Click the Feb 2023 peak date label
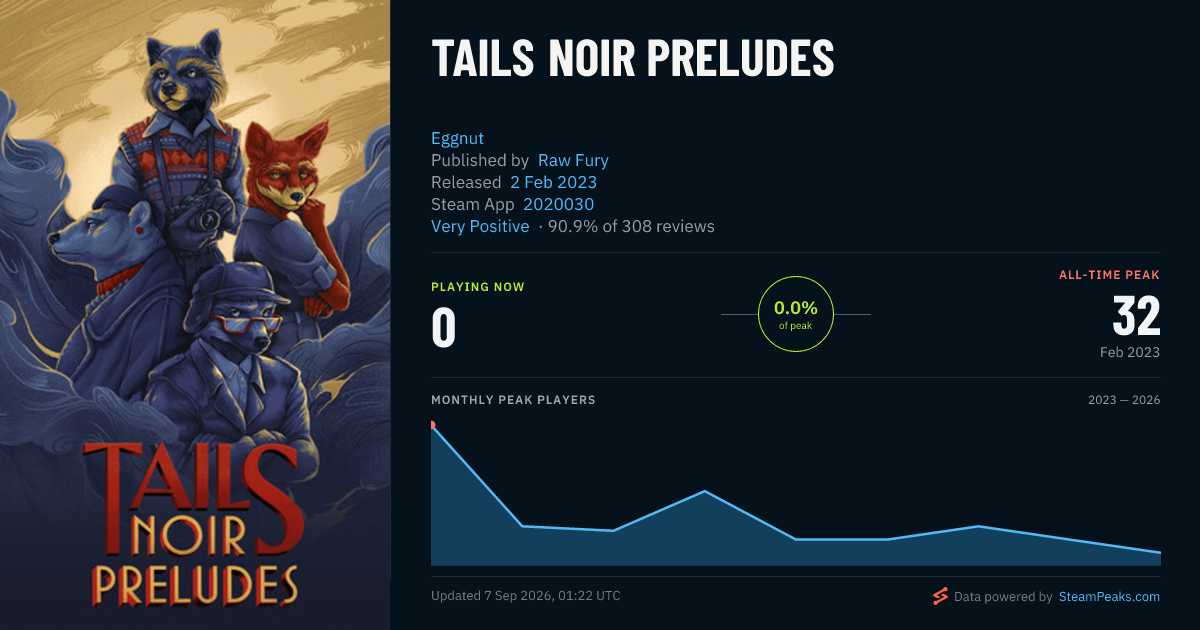 pyautogui.click(x=1130, y=352)
